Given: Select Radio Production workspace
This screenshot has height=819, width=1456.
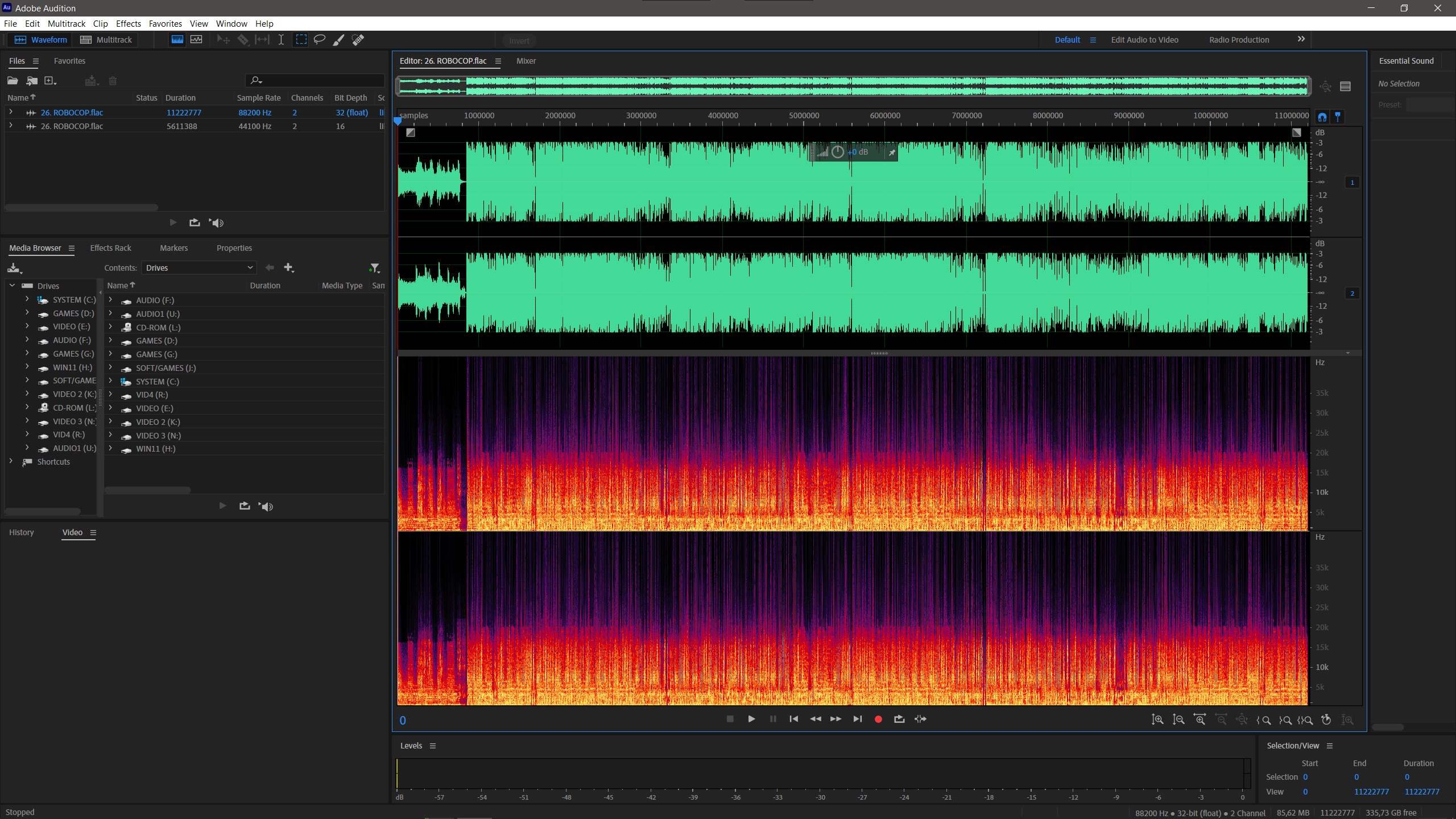Looking at the screenshot, I should pos(1239,40).
